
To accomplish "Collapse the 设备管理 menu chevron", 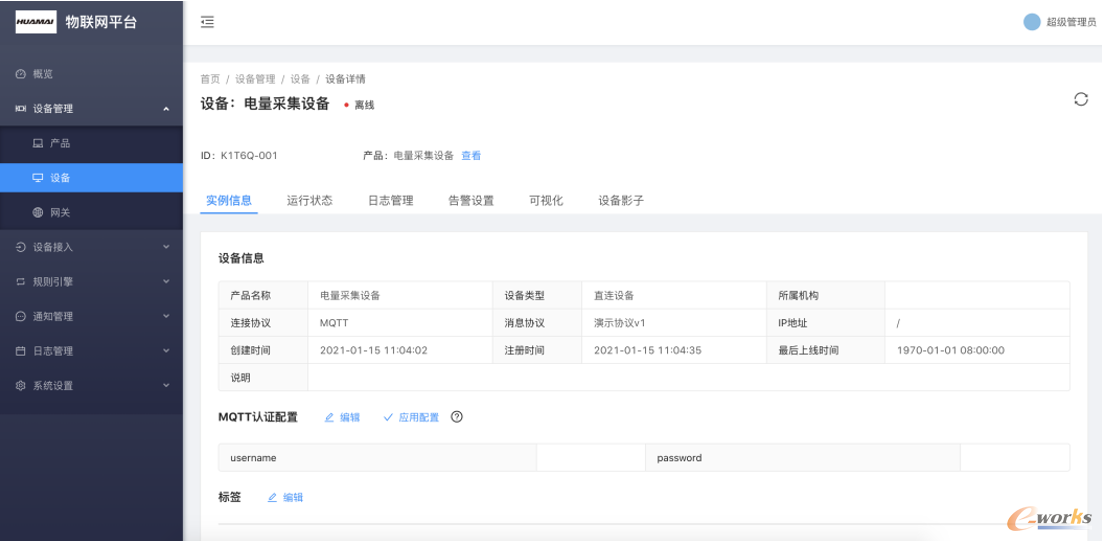I will (166, 109).
